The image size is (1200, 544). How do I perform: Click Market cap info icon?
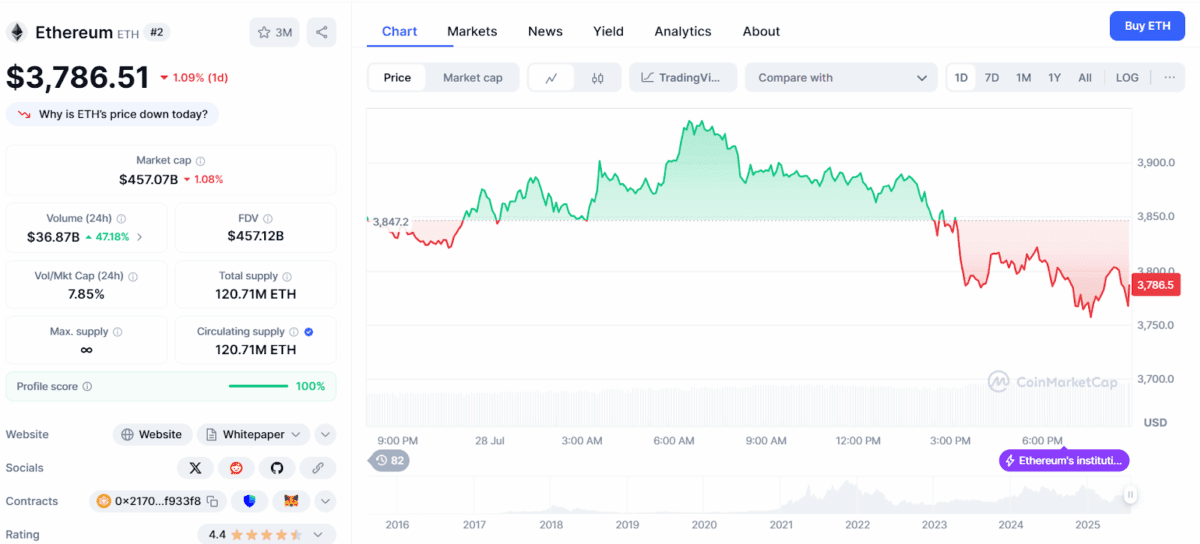coord(201,161)
